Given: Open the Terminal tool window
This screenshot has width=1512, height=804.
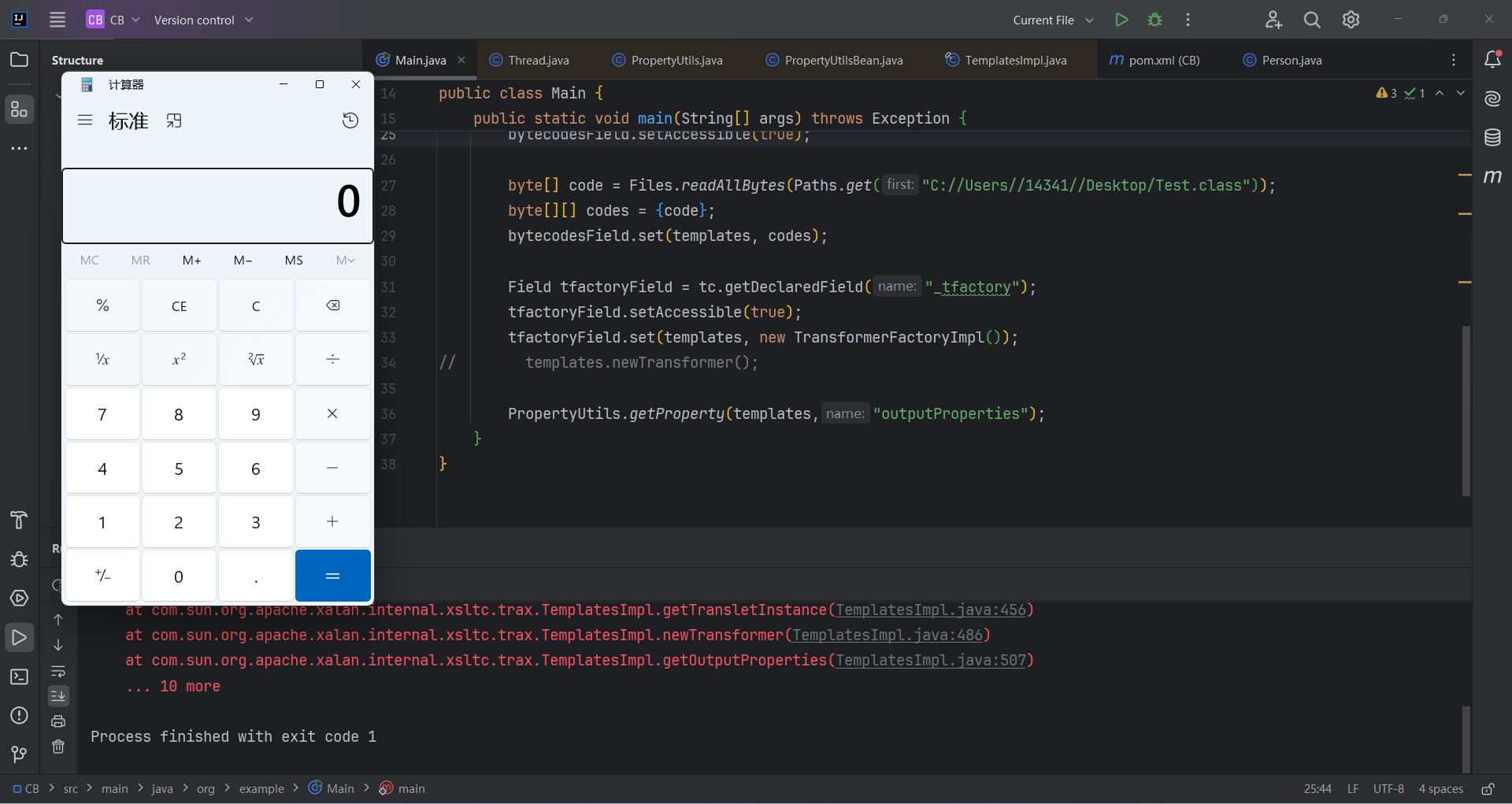Looking at the screenshot, I should point(19,676).
